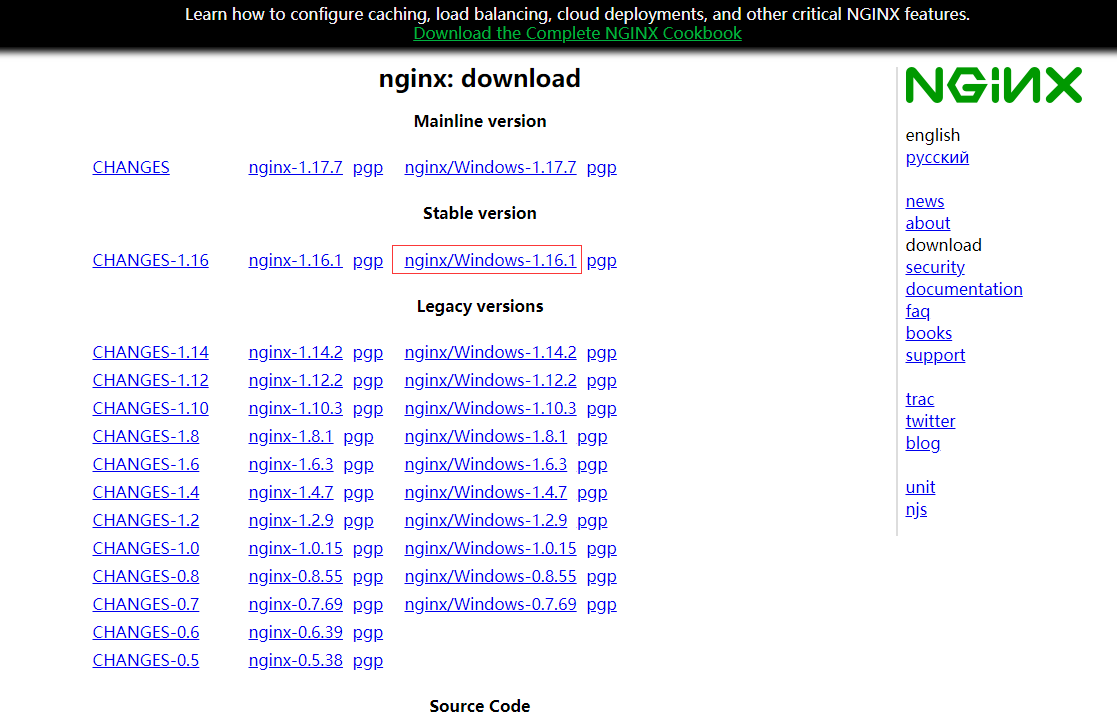The width and height of the screenshot is (1117, 722).
Task: Open the mainline CHANGES link
Action: pyautogui.click(x=131, y=168)
